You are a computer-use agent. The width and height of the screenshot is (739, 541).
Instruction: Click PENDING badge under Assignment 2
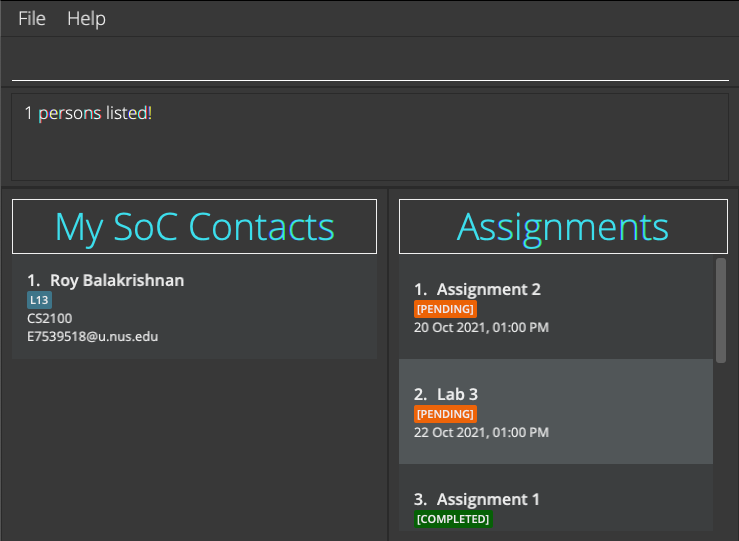click(x=445, y=309)
